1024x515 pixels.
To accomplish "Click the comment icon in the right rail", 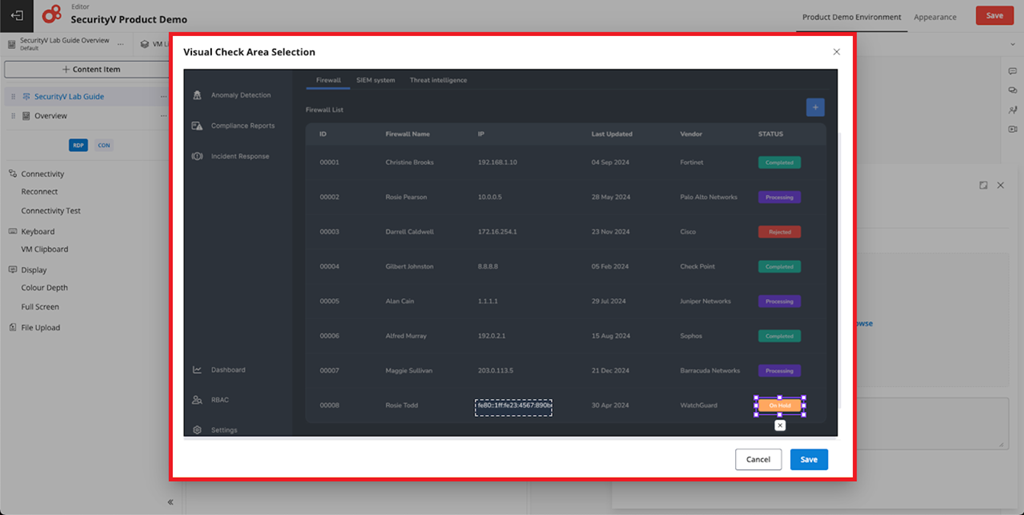I will click(1013, 71).
